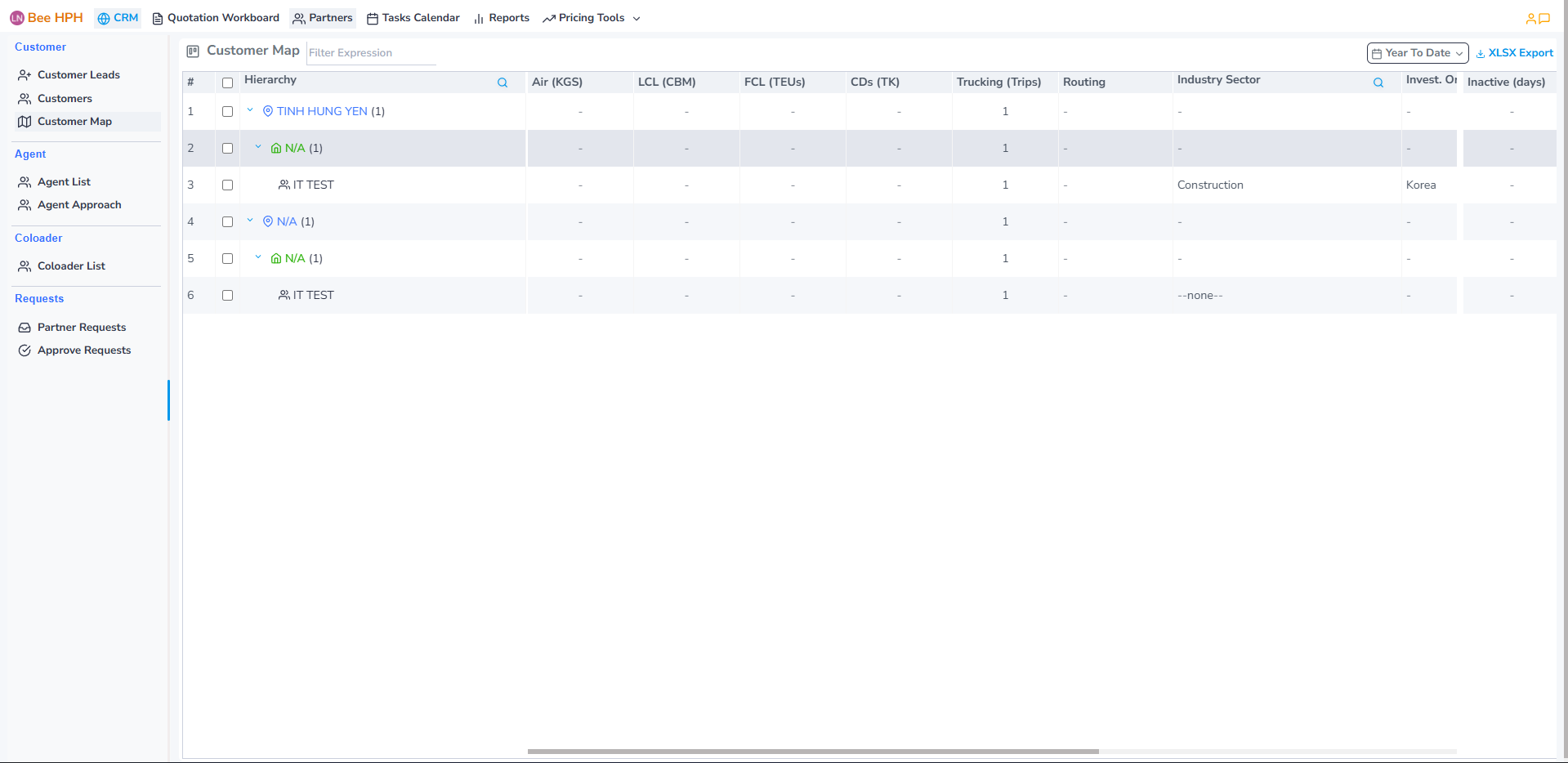Click the chat message icon at top right
The image size is (1568, 763).
1544,18
